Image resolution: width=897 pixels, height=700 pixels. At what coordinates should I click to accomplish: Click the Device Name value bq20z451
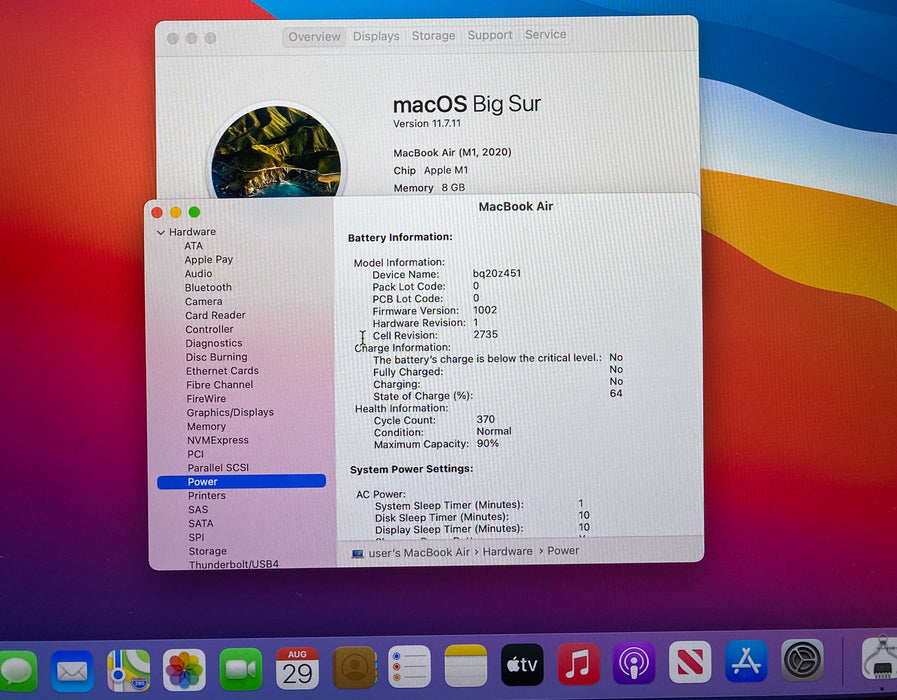[x=497, y=273]
